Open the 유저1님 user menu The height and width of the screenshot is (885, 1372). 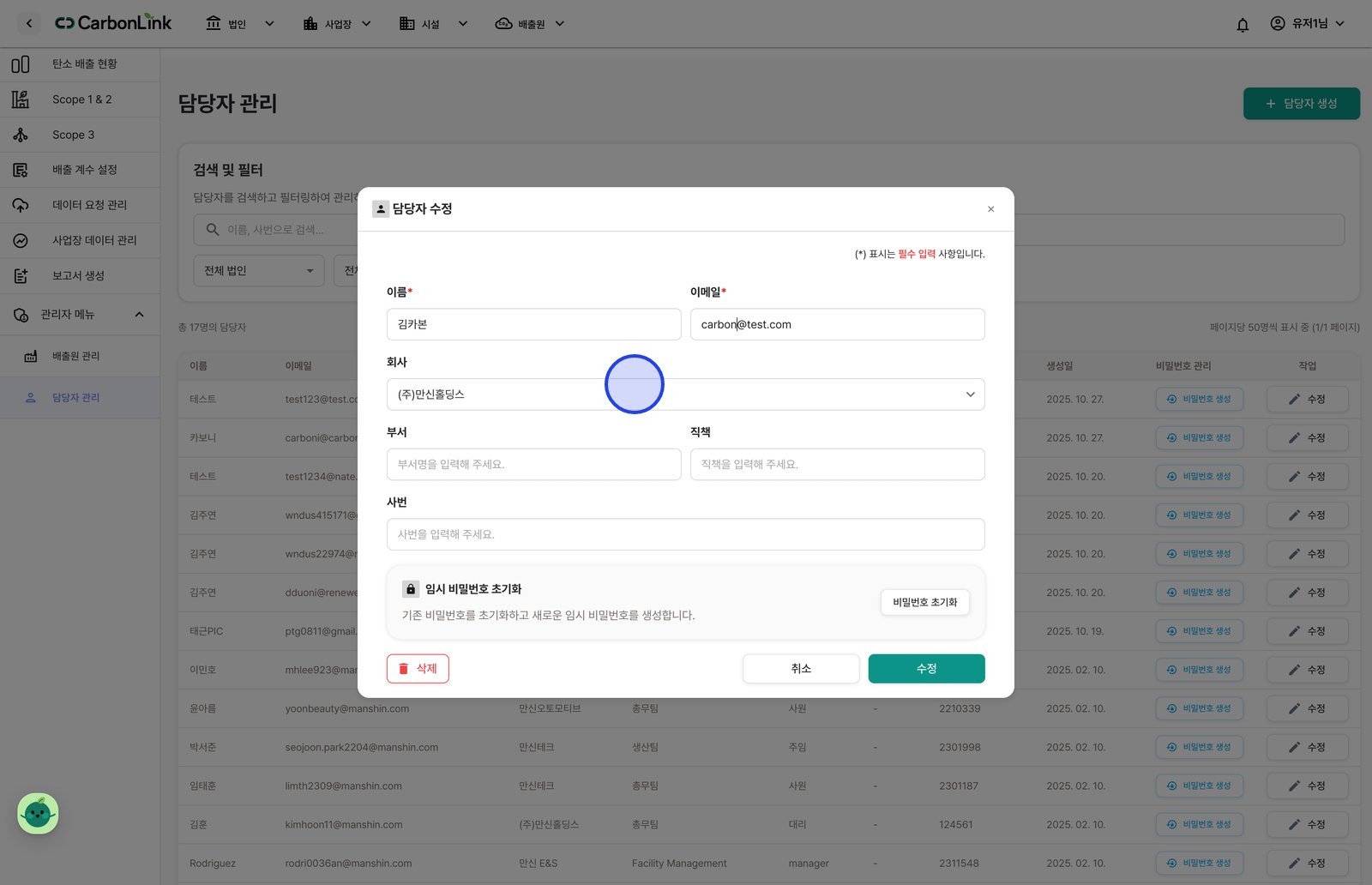pyautogui.click(x=1307, y=24)
